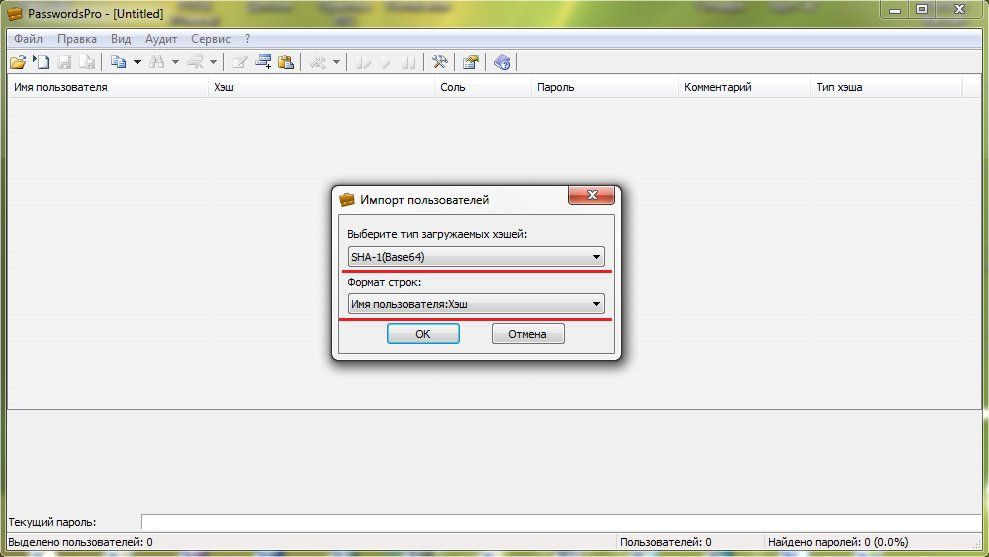This screenshot has width=989, height=557.
Task: Click the Пользователей: 0 status text
Action: [665, 542]
